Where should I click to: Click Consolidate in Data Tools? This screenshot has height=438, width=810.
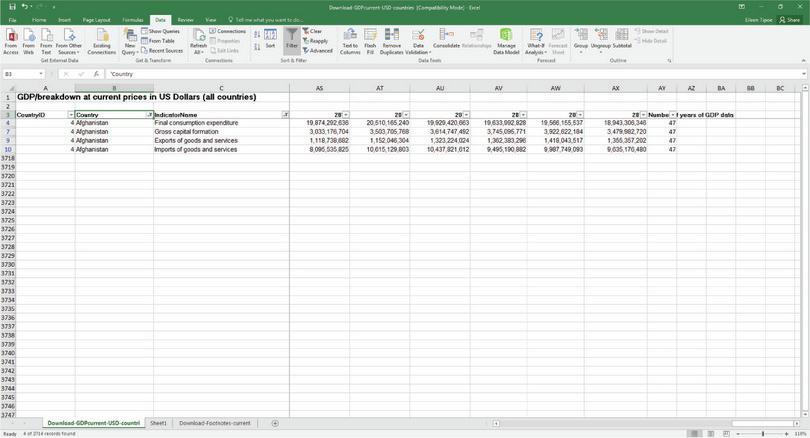coord(446,39)
